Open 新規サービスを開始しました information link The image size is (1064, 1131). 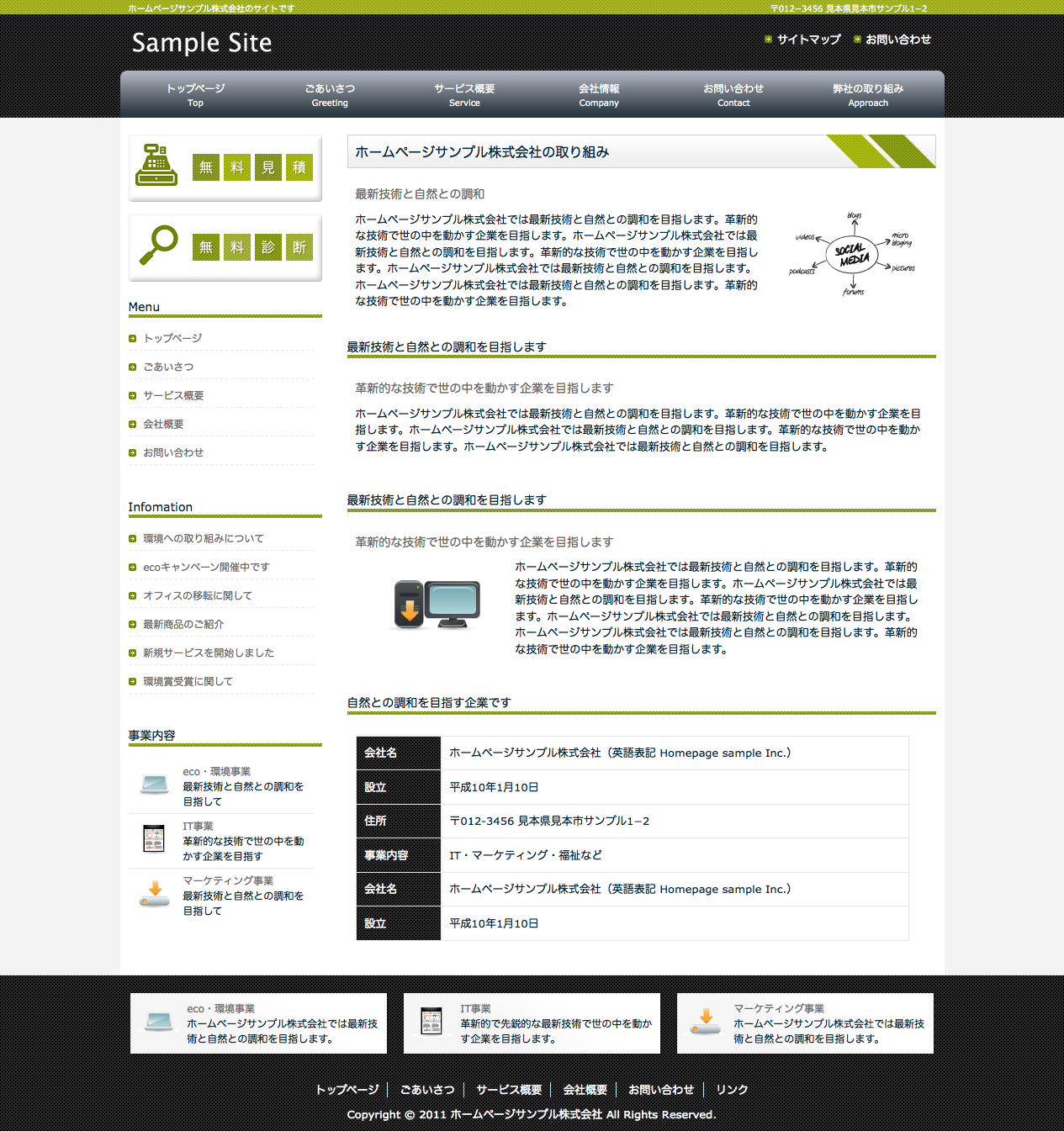[x=209, y=653]
